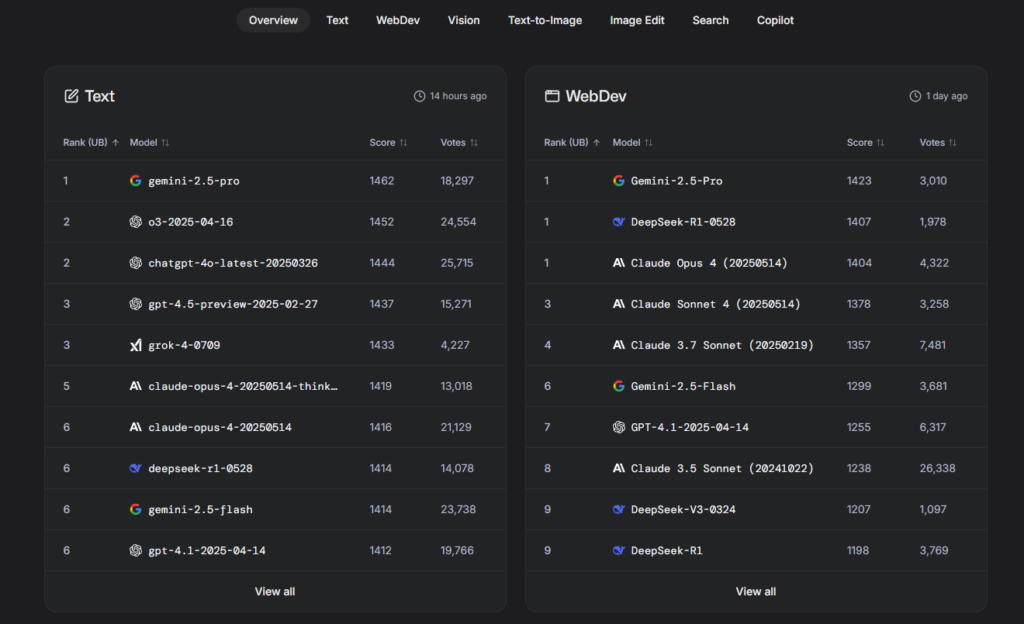Viewport: 1024px width, 624px height.
Task: Click the Anthropic logo in the Text row scoring 1416
Action: click(135, 428)
